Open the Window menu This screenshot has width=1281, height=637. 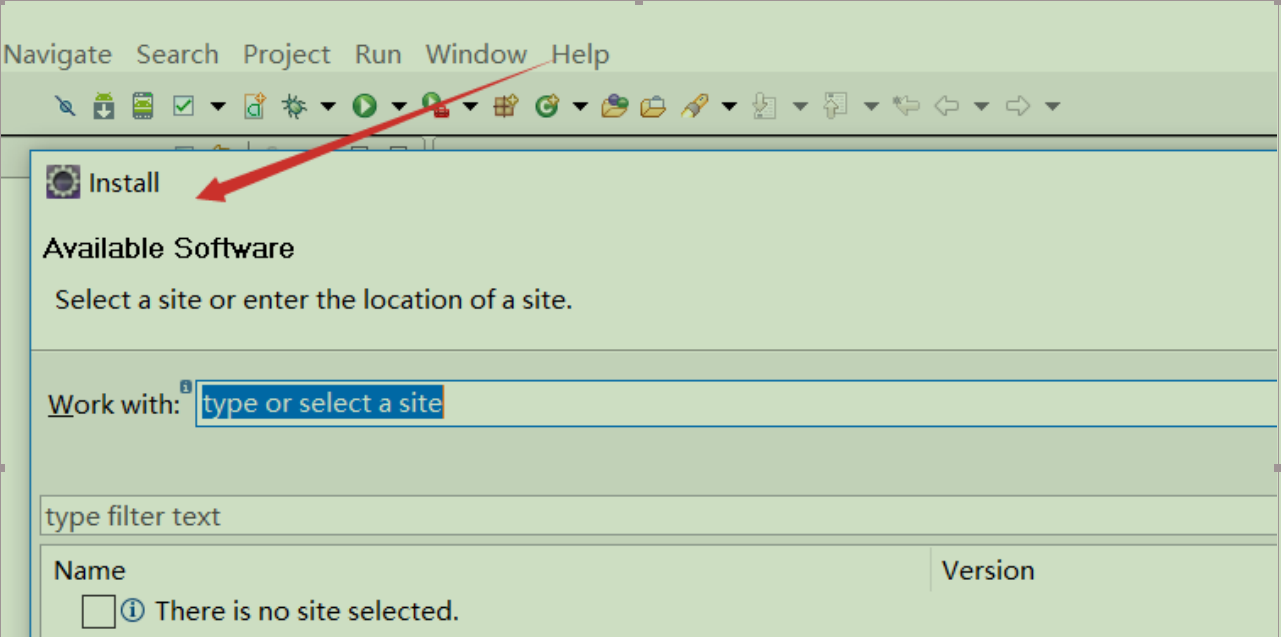476,54
